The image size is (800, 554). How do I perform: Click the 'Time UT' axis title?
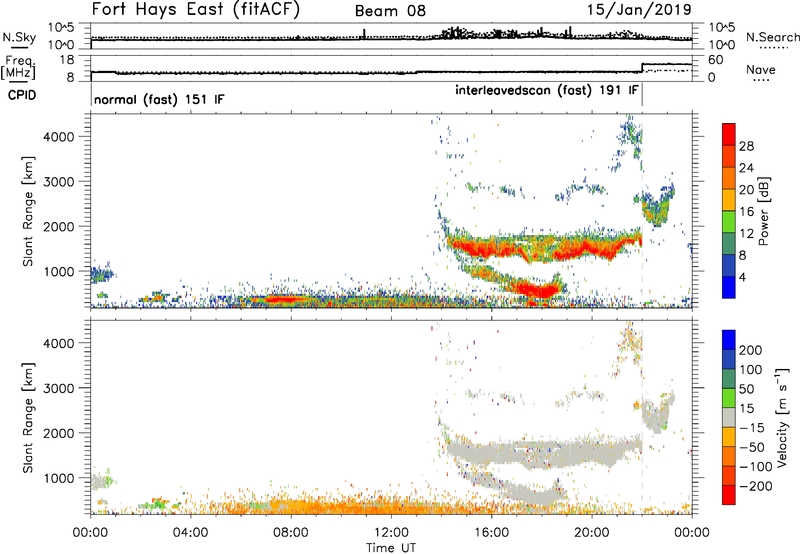point(391,547)
